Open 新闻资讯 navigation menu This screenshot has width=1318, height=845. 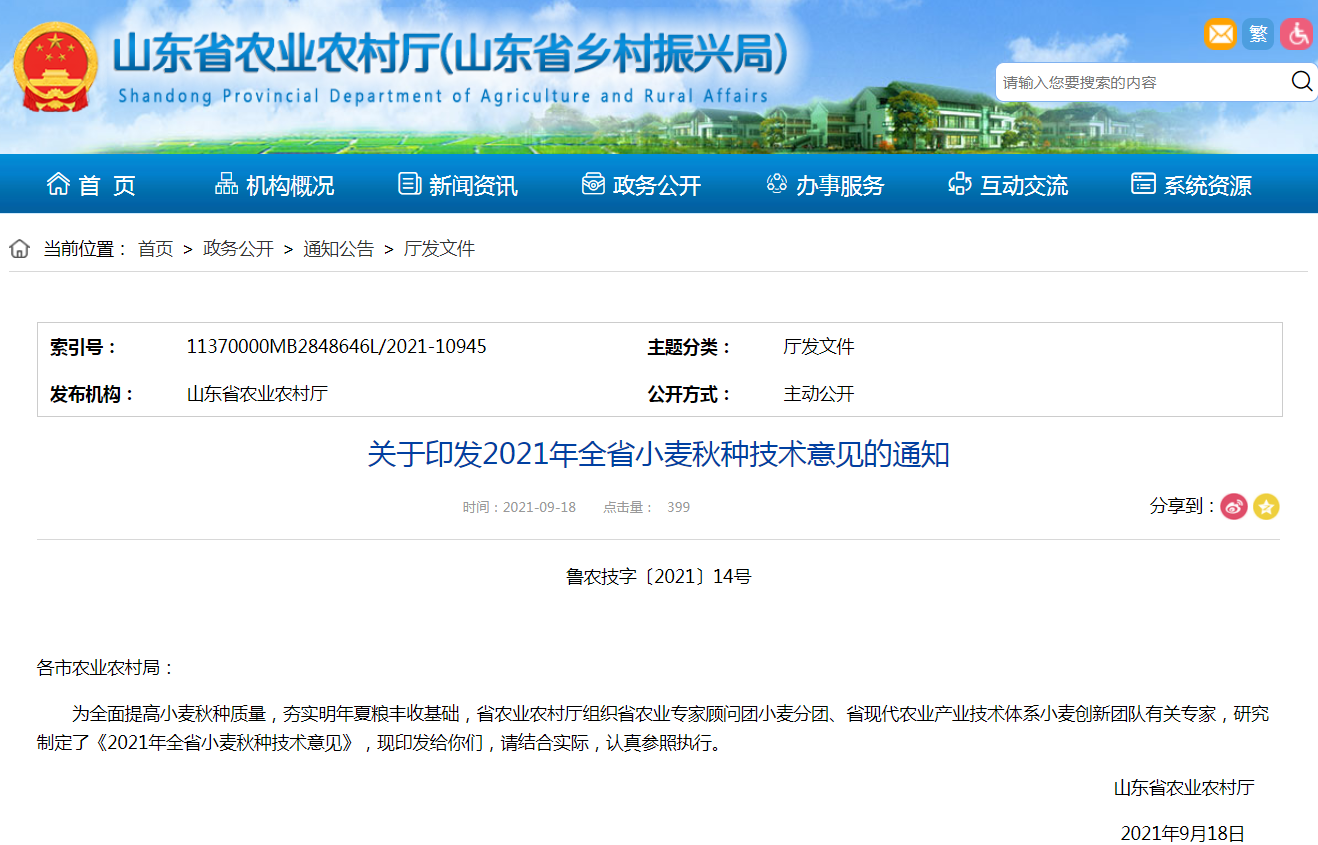point(473,186)
